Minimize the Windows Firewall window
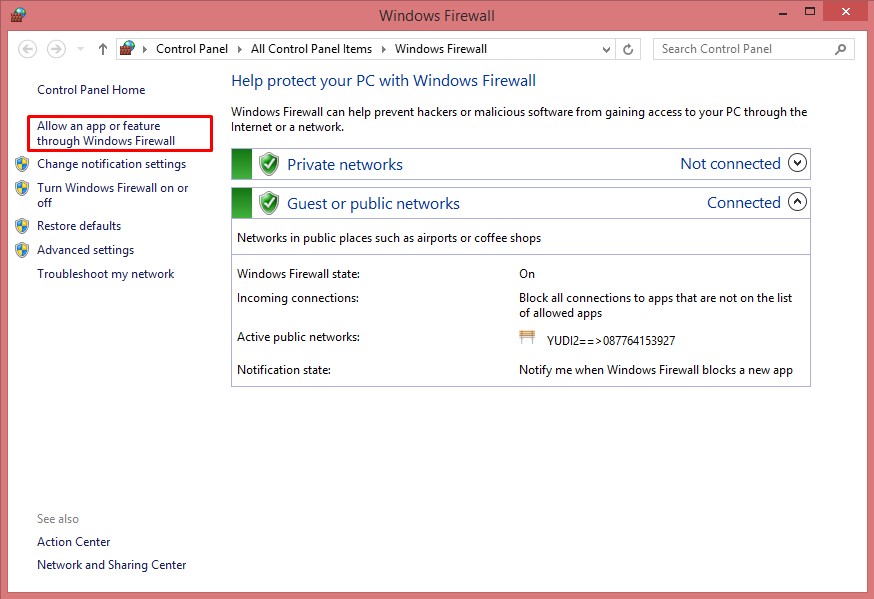 pyautogui.click(x=783, y=12)
